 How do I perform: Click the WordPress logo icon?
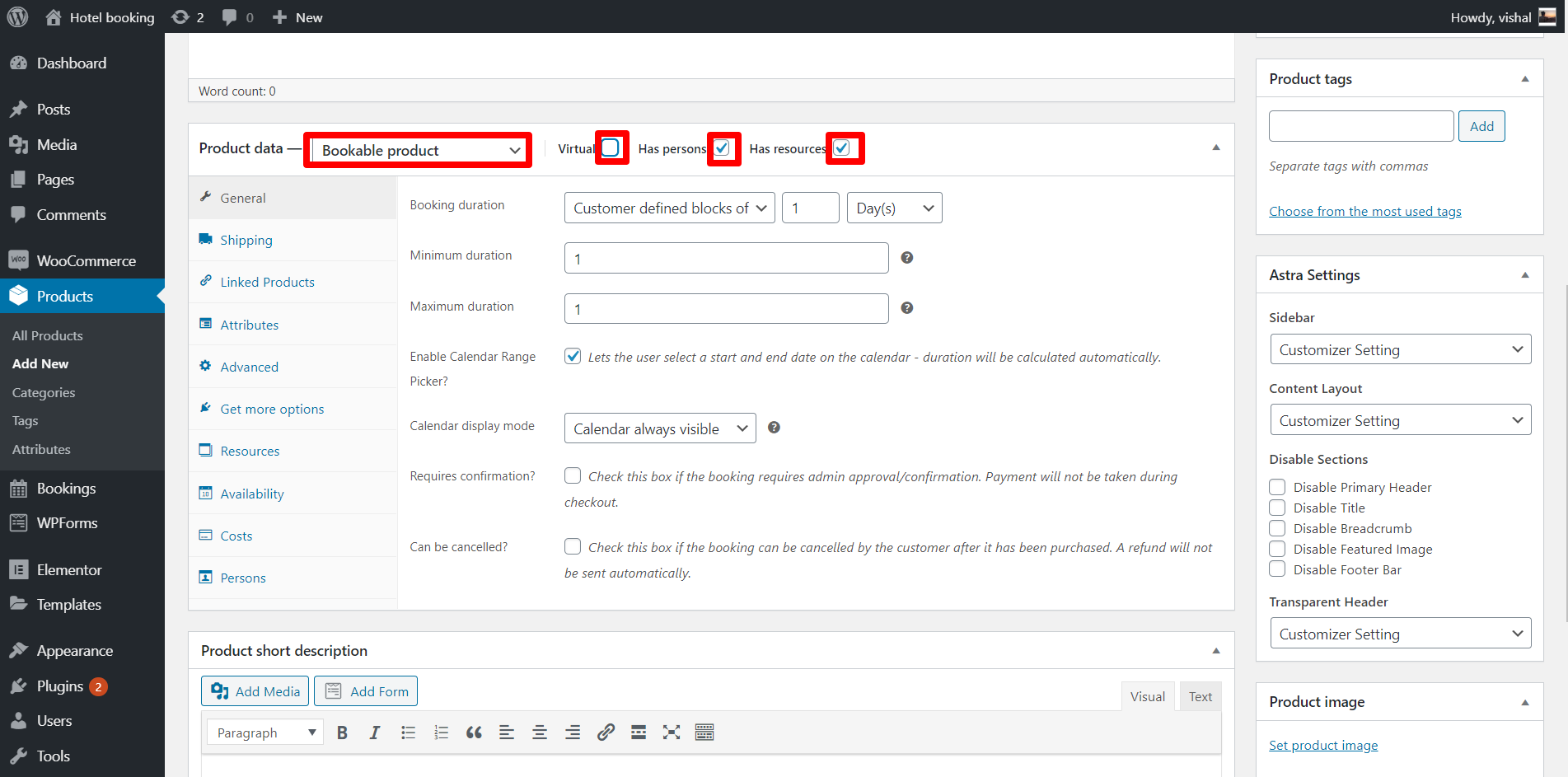coord(17,16)
